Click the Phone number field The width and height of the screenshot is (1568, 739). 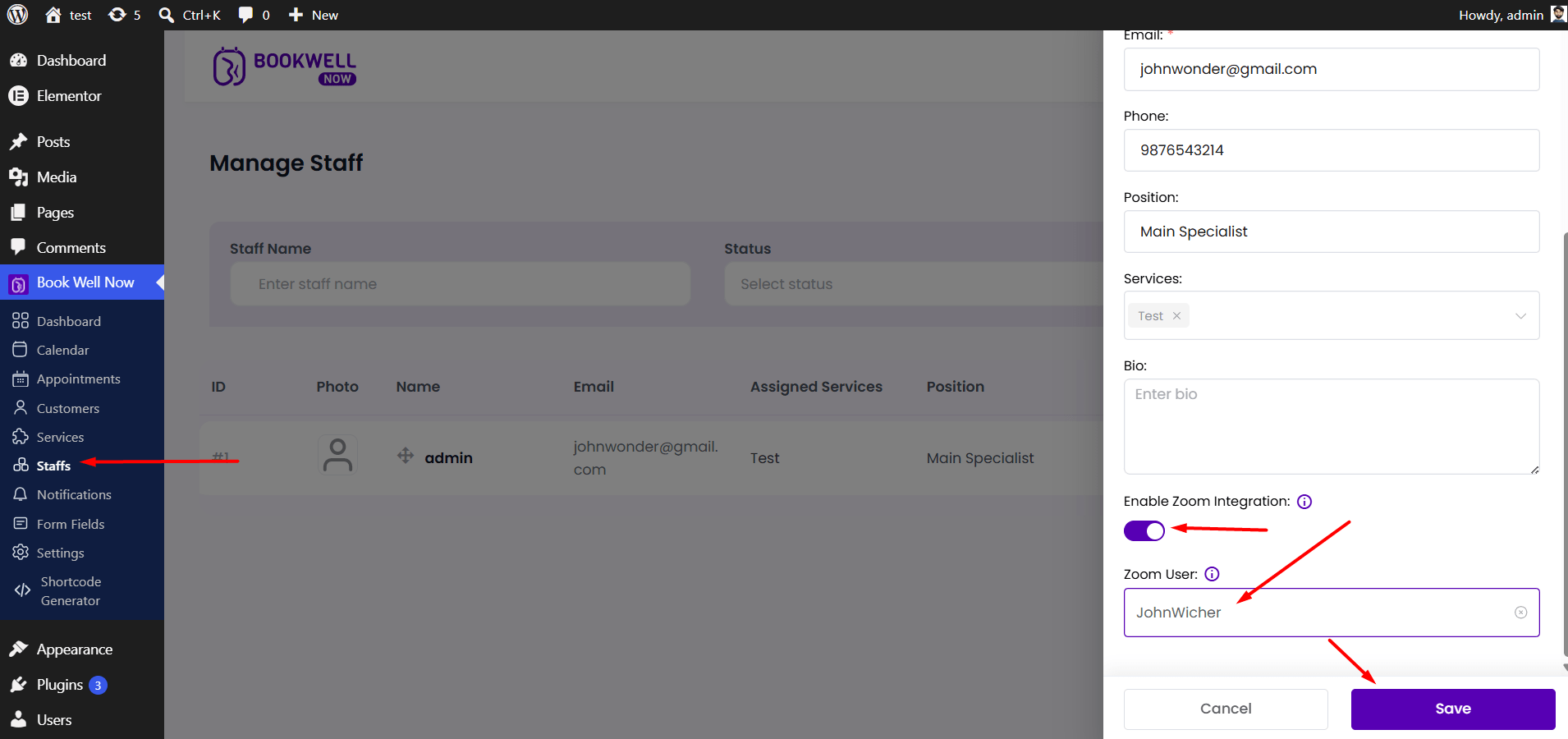[1332, 150]
